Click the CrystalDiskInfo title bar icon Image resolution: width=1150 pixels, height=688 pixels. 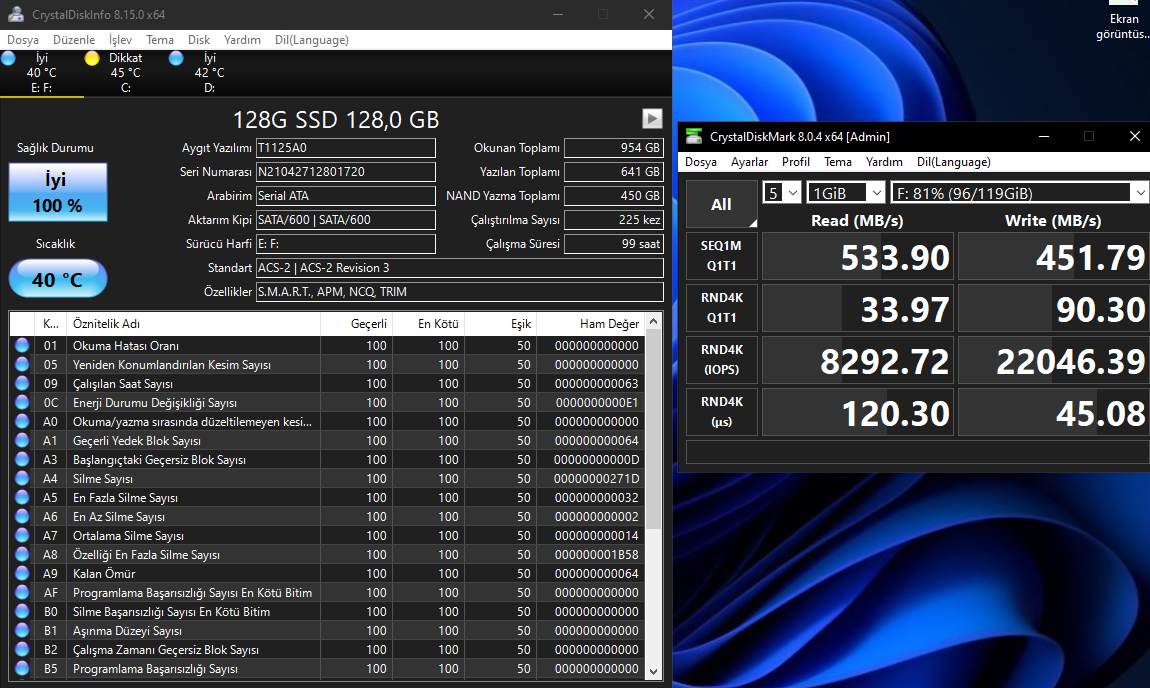coord(15,14)
